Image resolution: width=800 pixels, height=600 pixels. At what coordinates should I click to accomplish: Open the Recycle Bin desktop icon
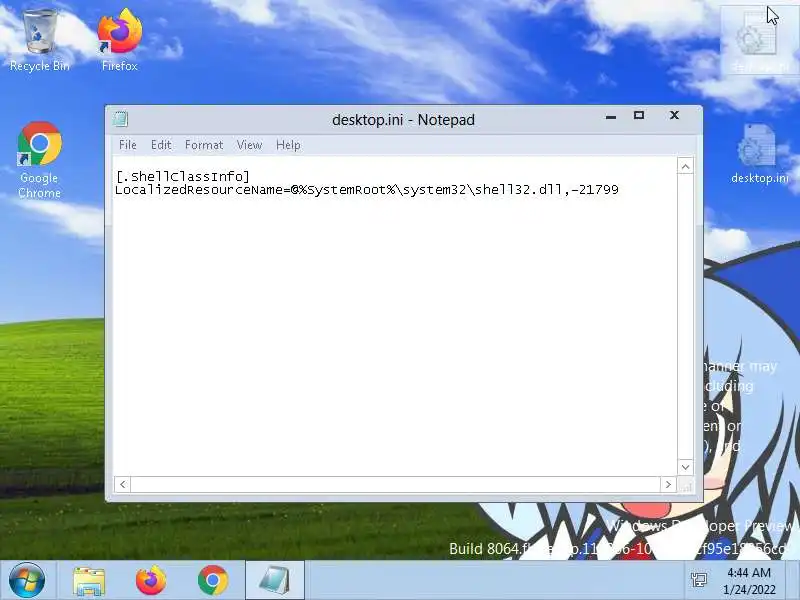tap(40, 40)
